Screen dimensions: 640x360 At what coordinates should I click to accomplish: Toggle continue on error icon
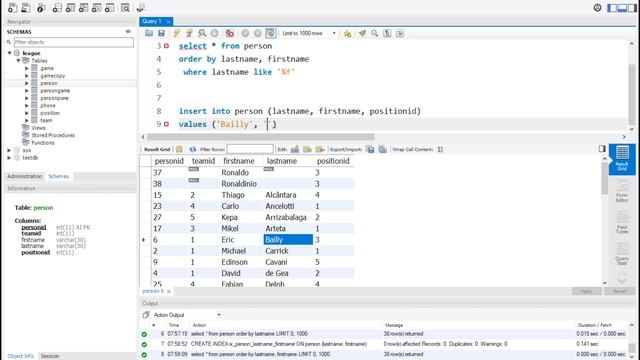(230, 33)
